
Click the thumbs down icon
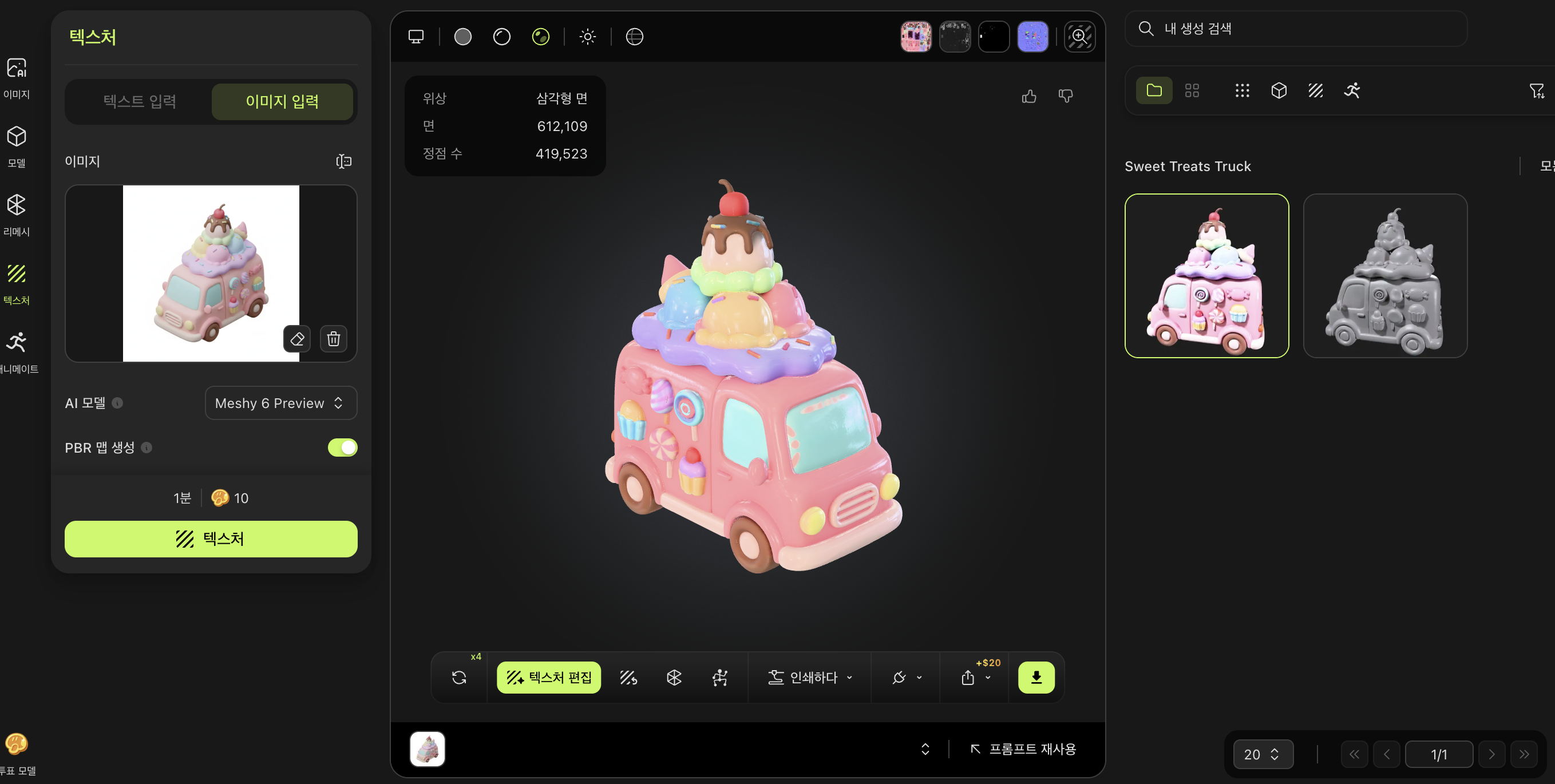(x=1066, y=97)
